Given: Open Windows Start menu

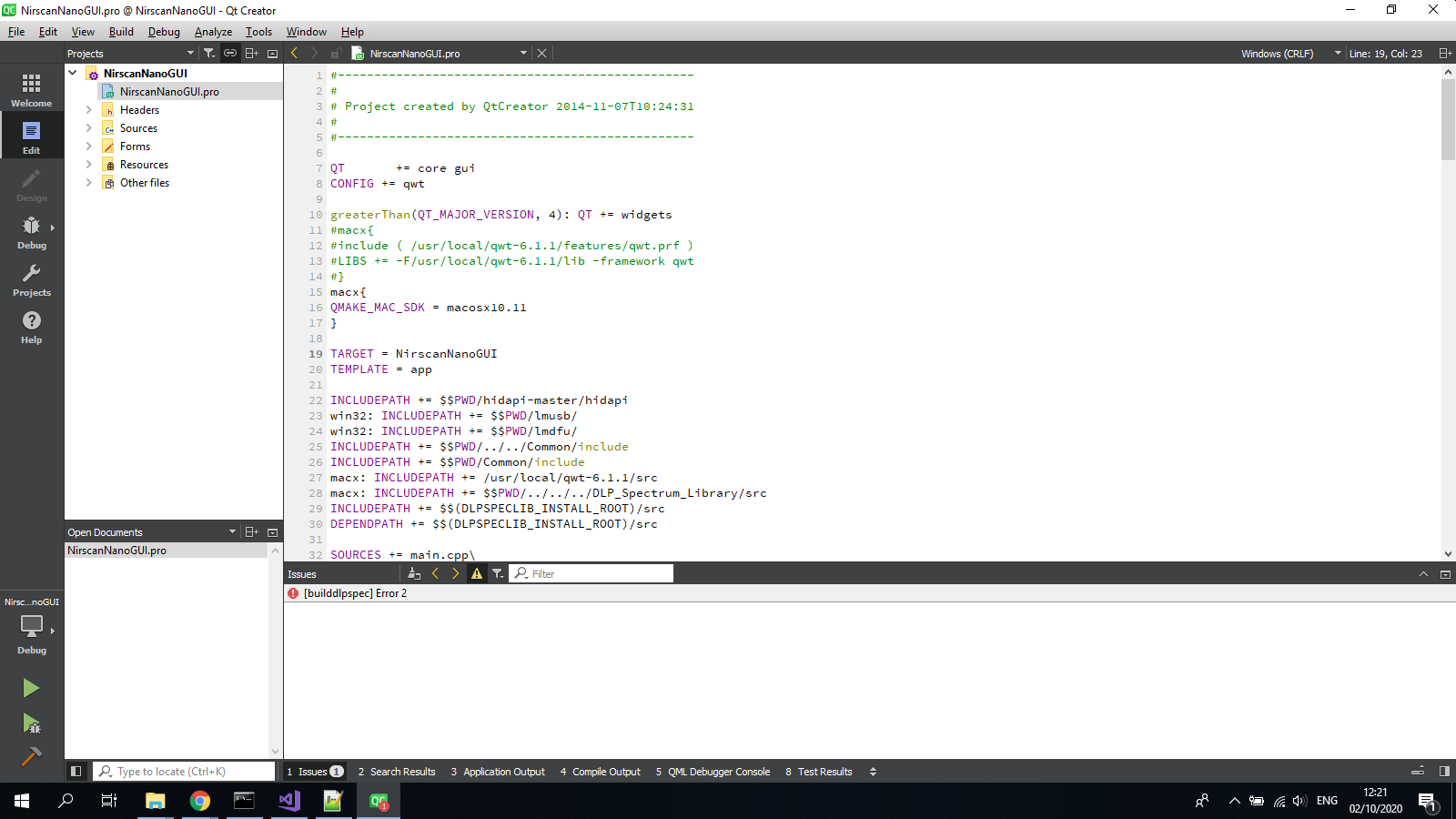Looking at the screenshot, I should pyautogui.click(x=22, y=801).
